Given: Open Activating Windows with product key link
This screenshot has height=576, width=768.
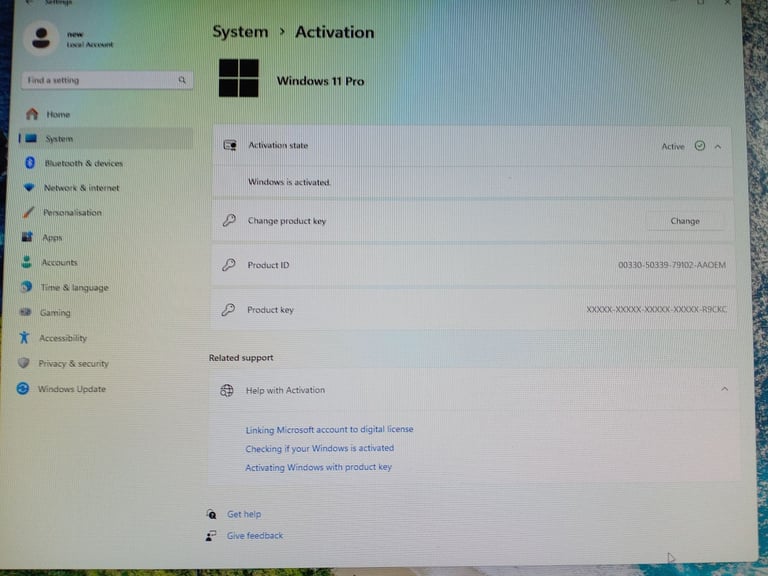Looking at the screenshot, I should pyautogui.click(x=318, y=467).
